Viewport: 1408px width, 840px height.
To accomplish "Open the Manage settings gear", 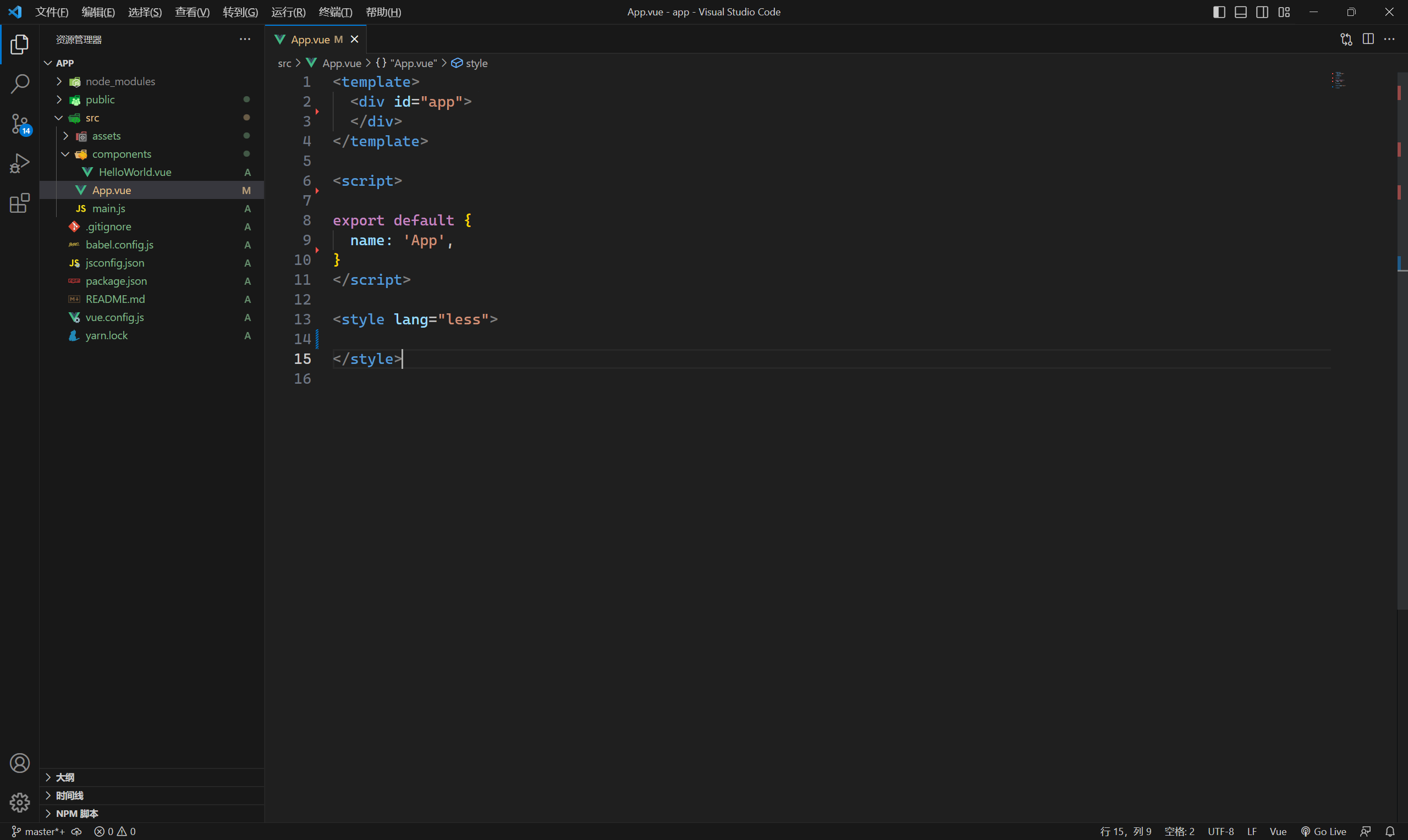I will pos(19,802).
